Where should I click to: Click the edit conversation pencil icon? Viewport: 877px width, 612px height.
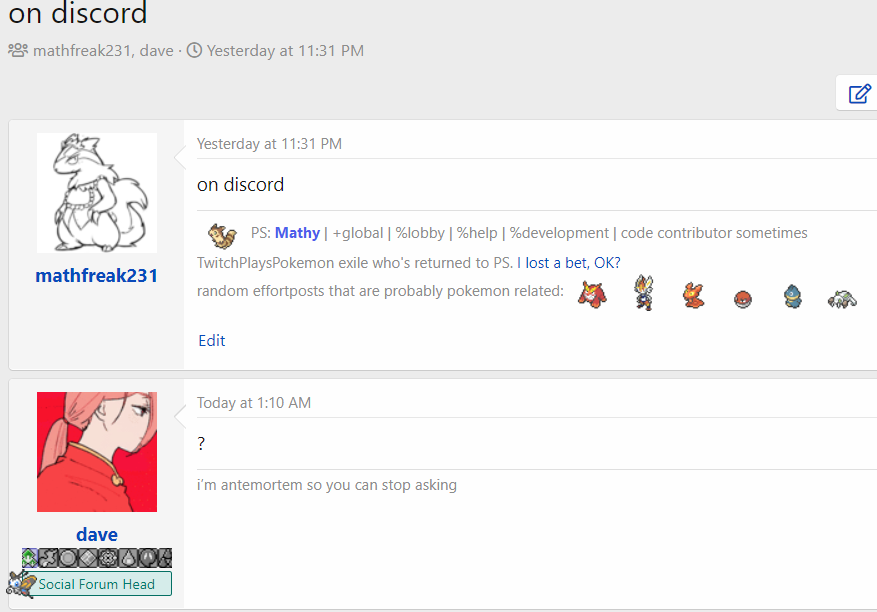pos(859,93)
